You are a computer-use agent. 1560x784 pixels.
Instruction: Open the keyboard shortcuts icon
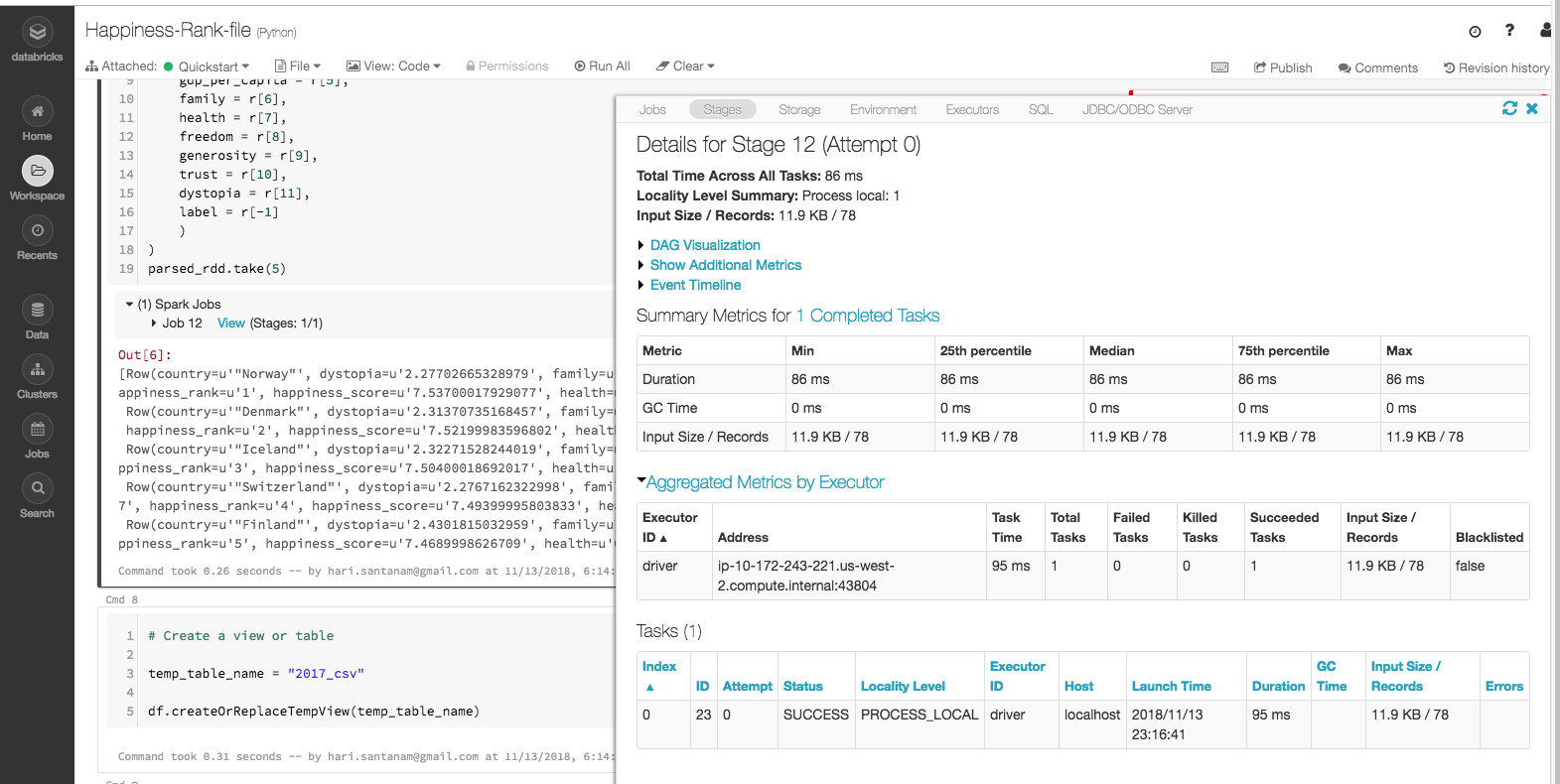[x=1219, y=67]
